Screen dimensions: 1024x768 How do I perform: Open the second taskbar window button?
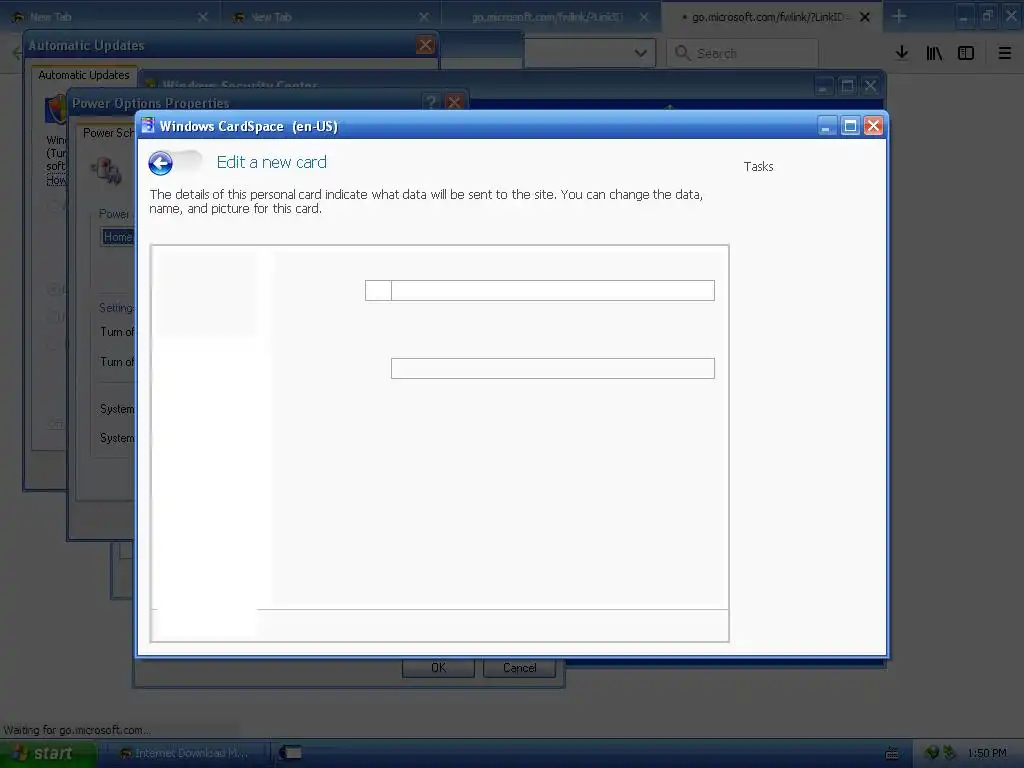point(291,754)
